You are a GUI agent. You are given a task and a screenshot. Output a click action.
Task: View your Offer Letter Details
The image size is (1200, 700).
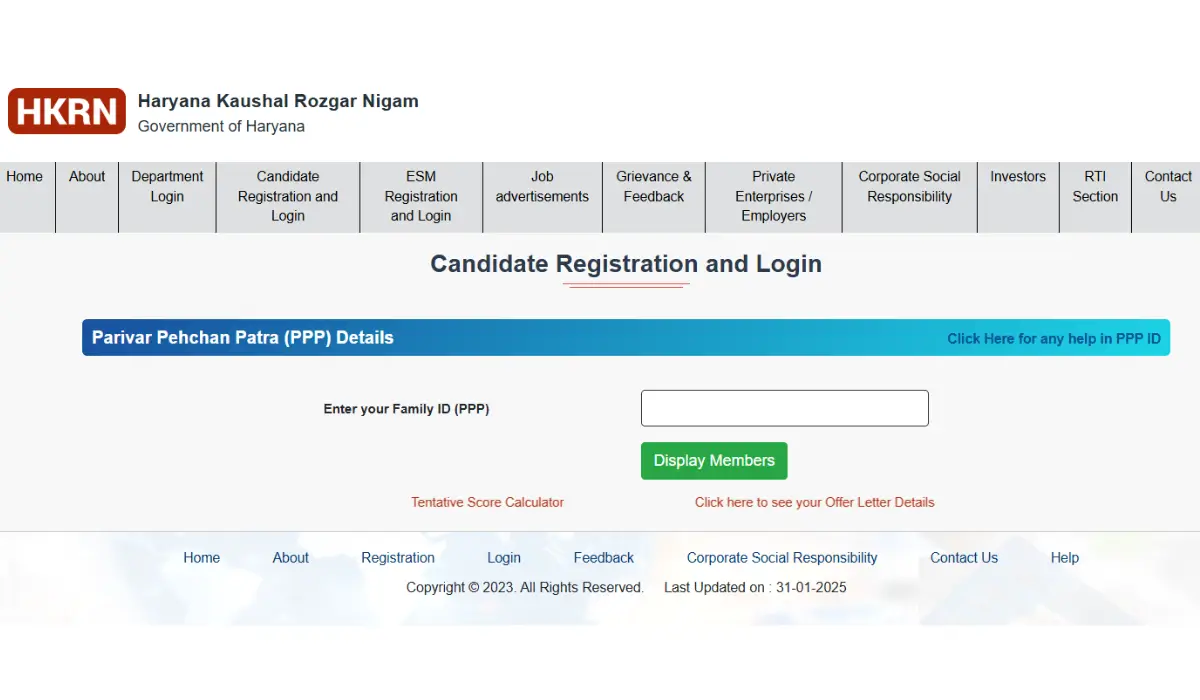pyautogui.click(x=814, y=502)
